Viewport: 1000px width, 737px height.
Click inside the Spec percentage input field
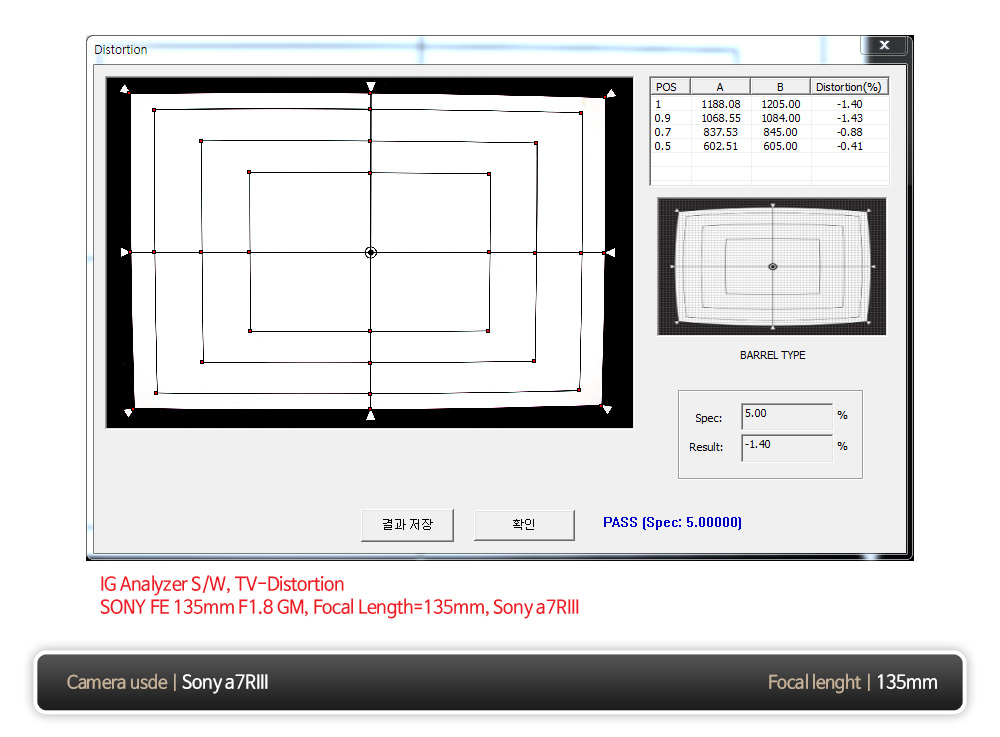tap(786, 417)
